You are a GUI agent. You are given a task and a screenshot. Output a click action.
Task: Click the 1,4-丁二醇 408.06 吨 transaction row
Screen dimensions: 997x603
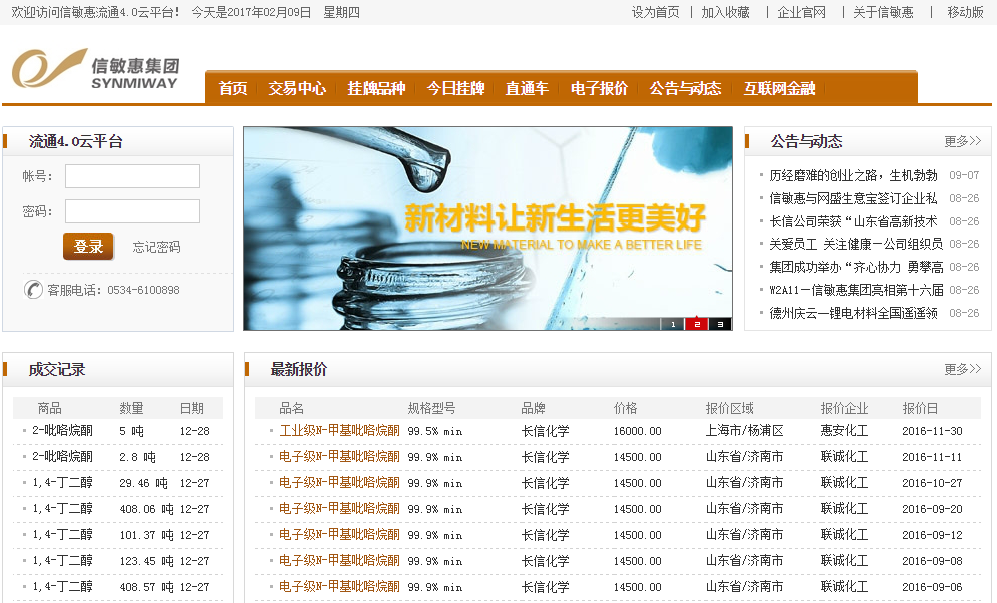(x=118, y=509)
